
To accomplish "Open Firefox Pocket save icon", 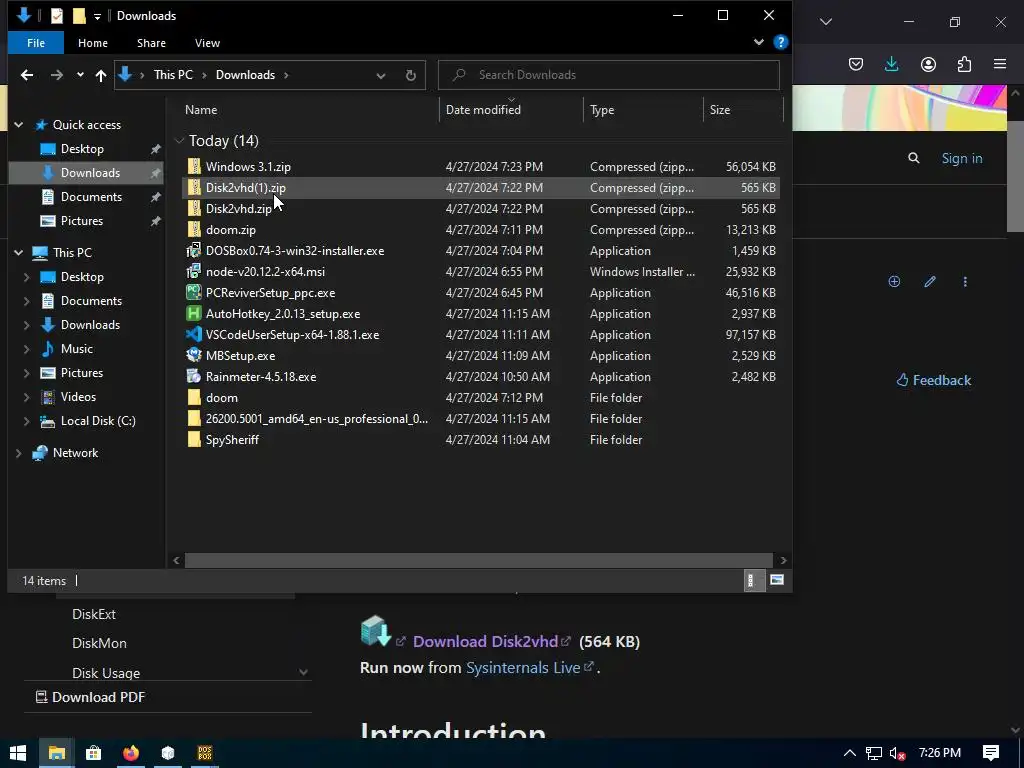I will (856, 64).
